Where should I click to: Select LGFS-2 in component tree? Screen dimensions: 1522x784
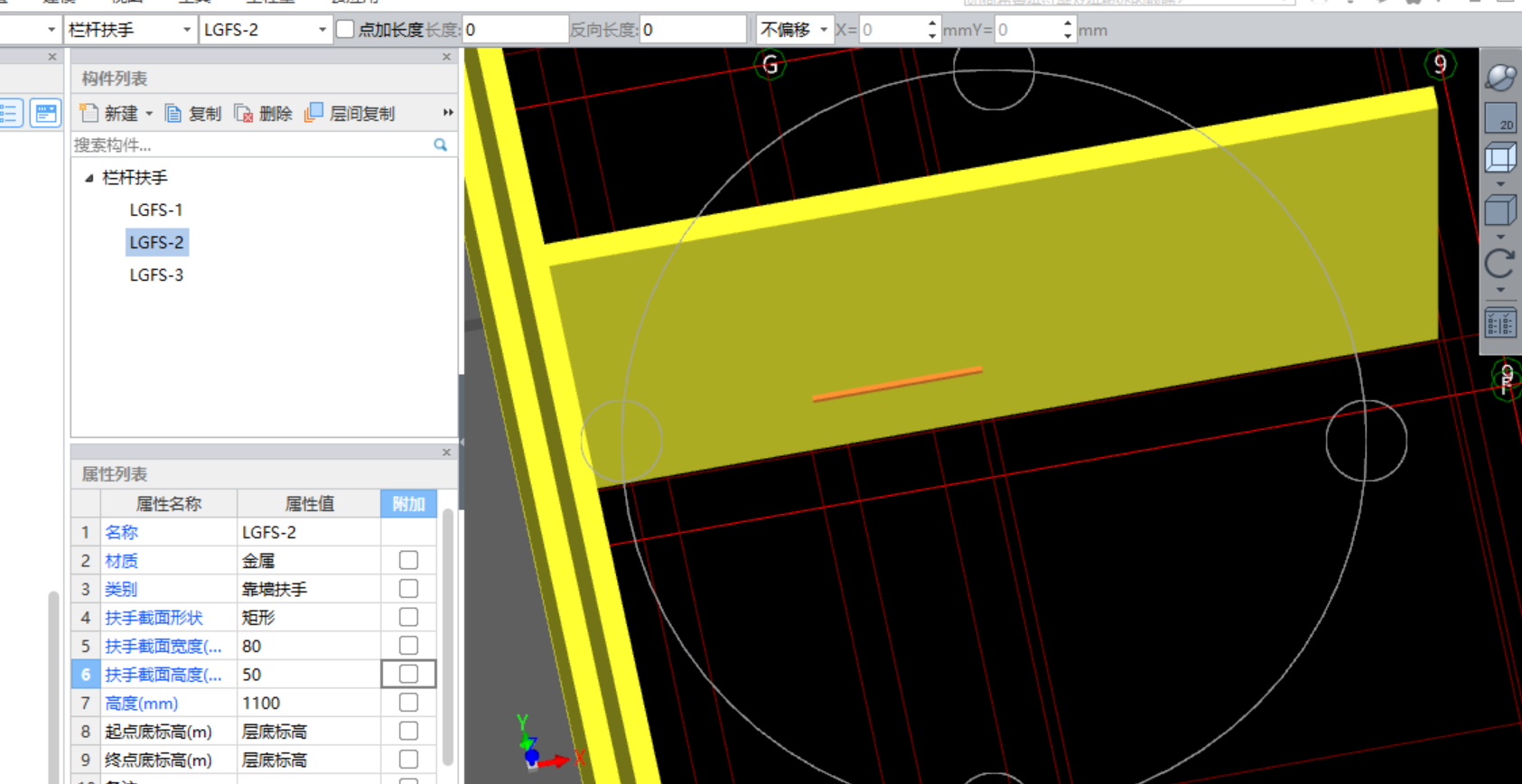click(156, 242)
